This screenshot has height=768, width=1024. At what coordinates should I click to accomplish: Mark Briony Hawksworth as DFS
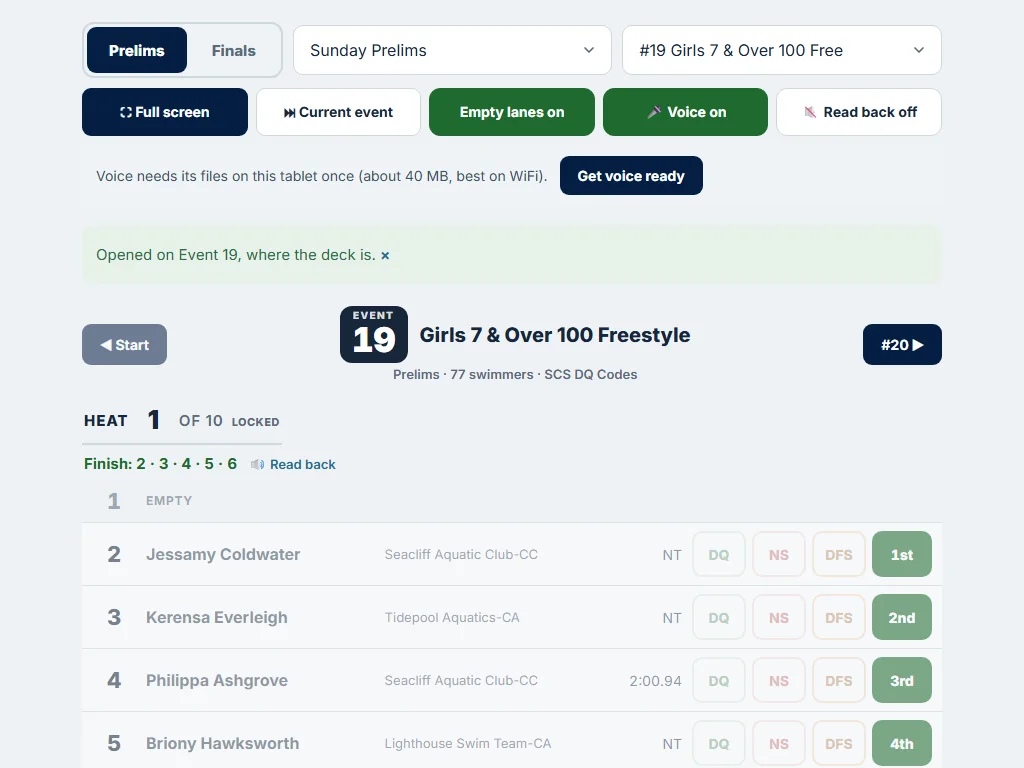tap(839, 743)
